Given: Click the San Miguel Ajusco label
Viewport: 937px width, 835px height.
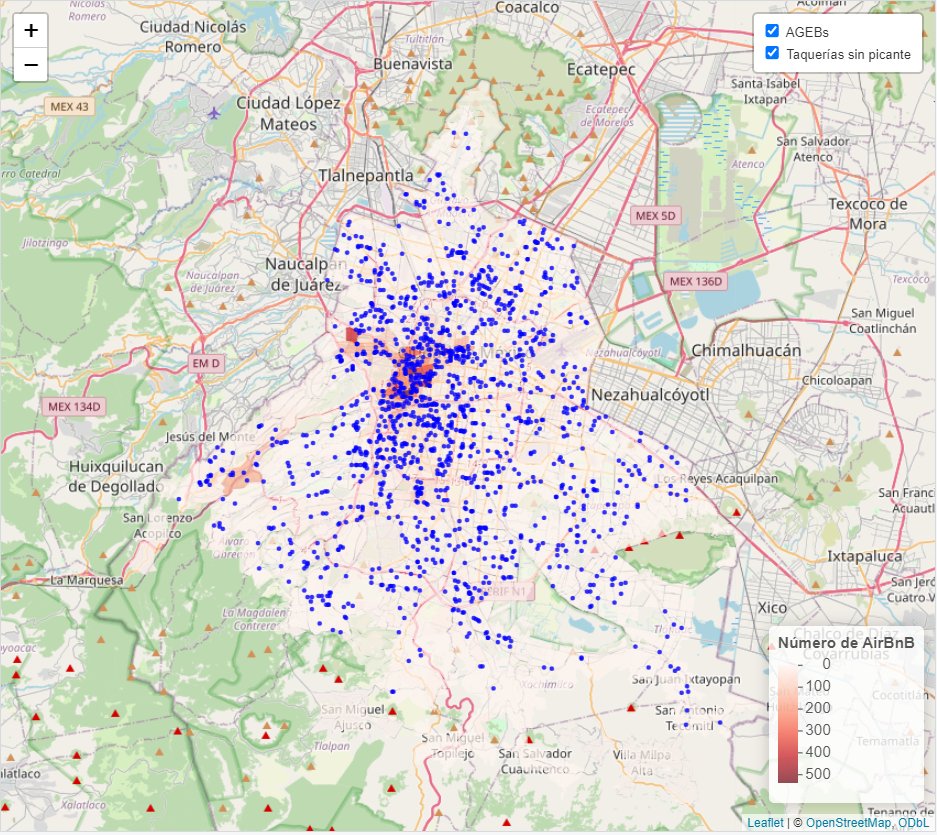Looking at the screenshot, I should tap(353, 717).
